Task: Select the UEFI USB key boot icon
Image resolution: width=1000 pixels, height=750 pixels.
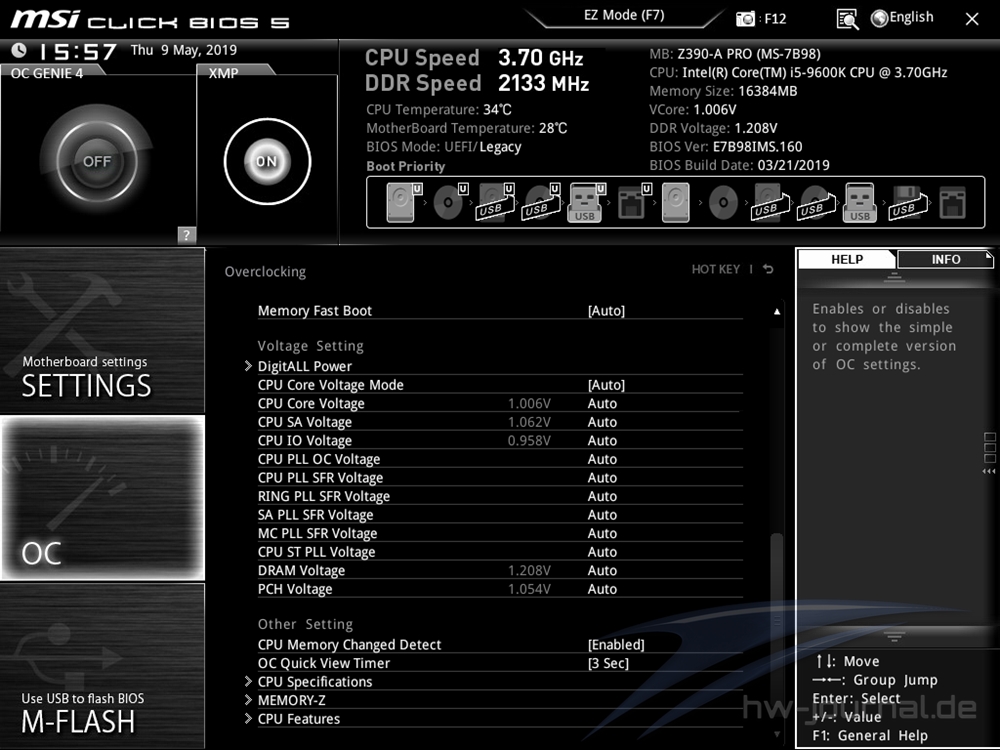Action: click(586, 203)
